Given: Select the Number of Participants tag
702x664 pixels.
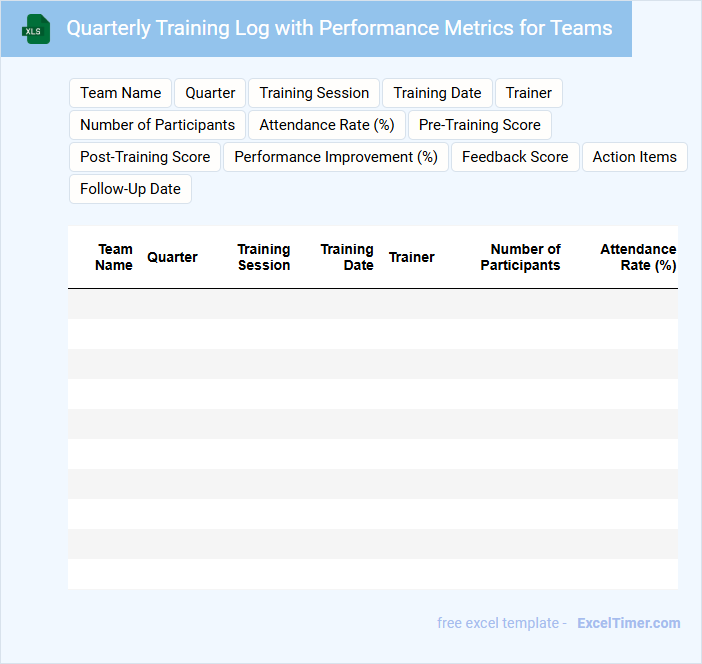Looking at the screenshot, I should [157, 125].
